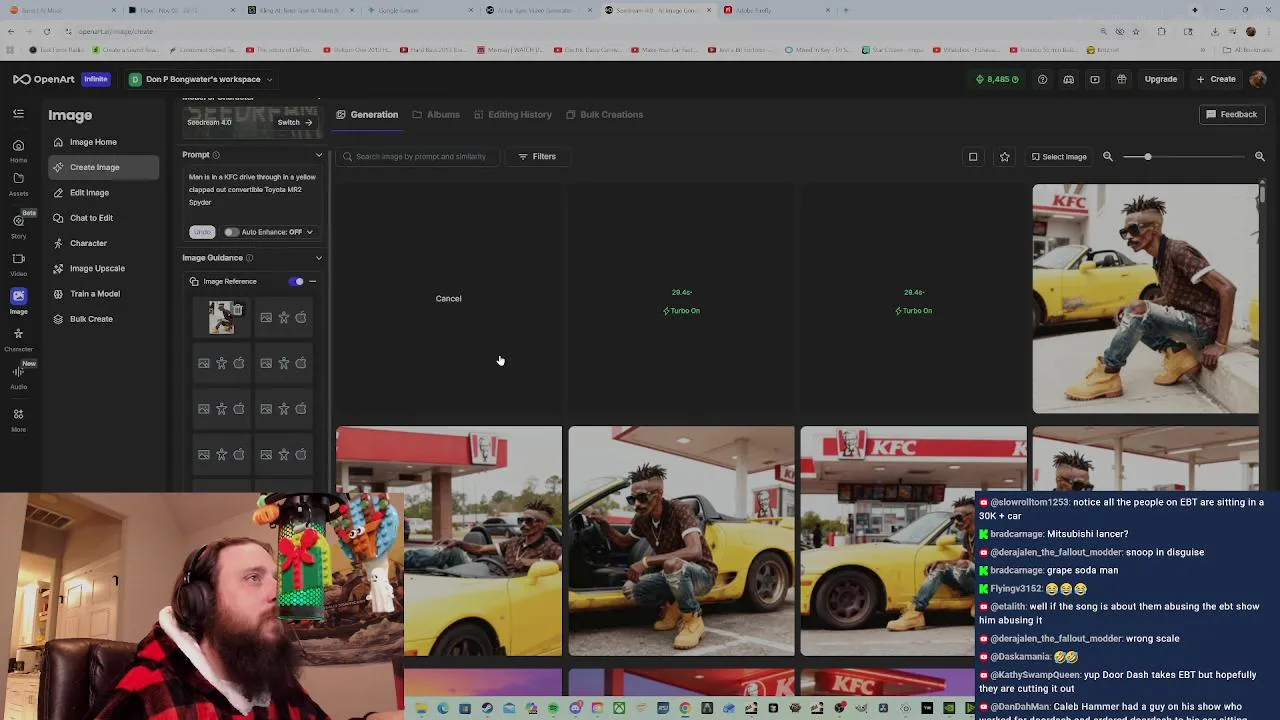Collapse Image Reference with minus button

click(313, 281)
